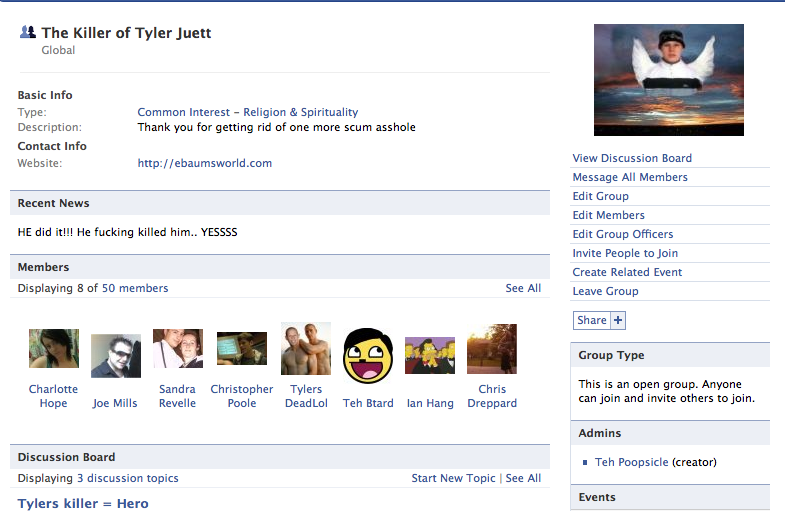
Task: Leave the group via Leave Group
Action: tap(605, 291)
